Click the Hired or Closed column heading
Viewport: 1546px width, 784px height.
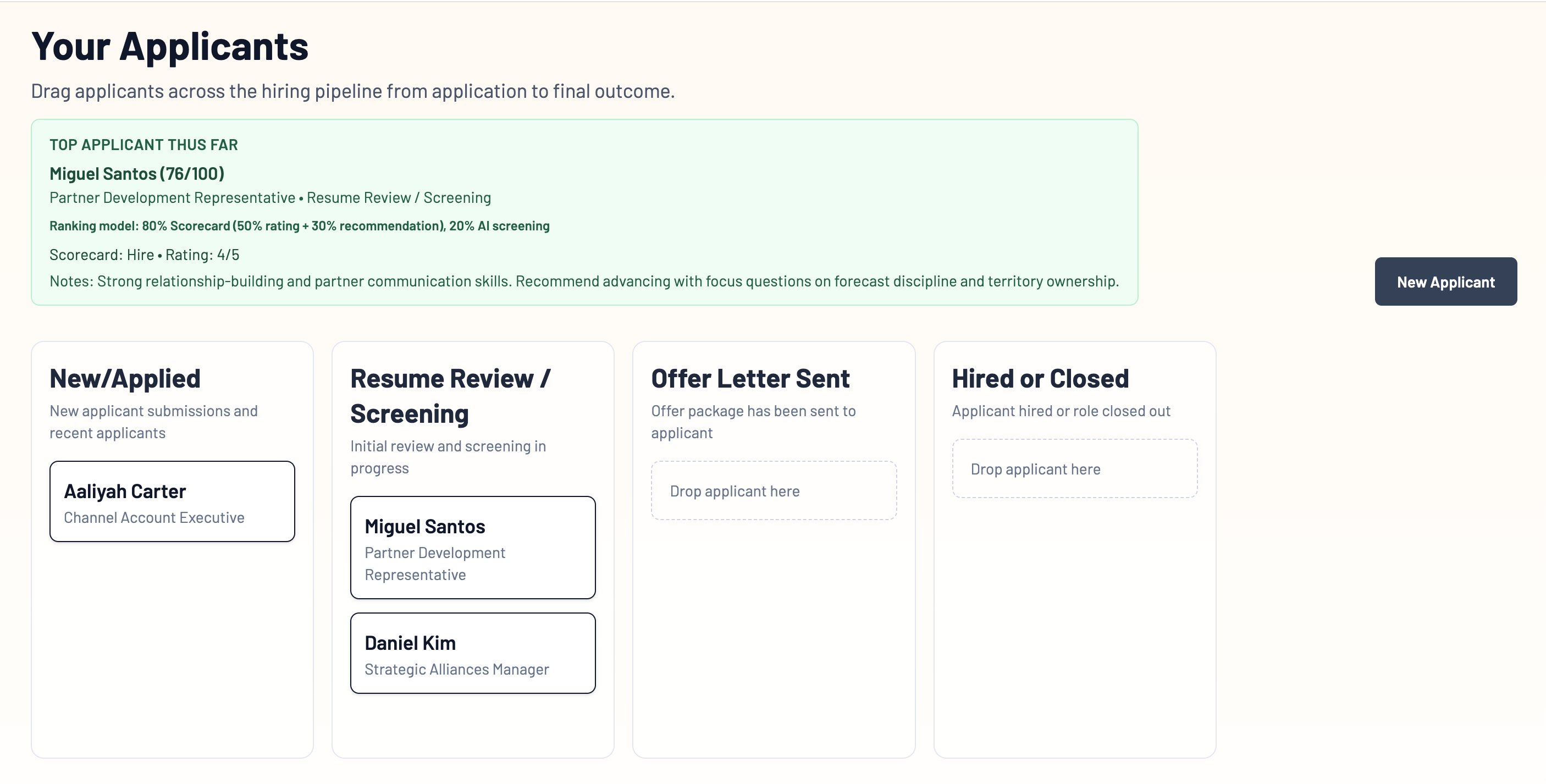1040,378
